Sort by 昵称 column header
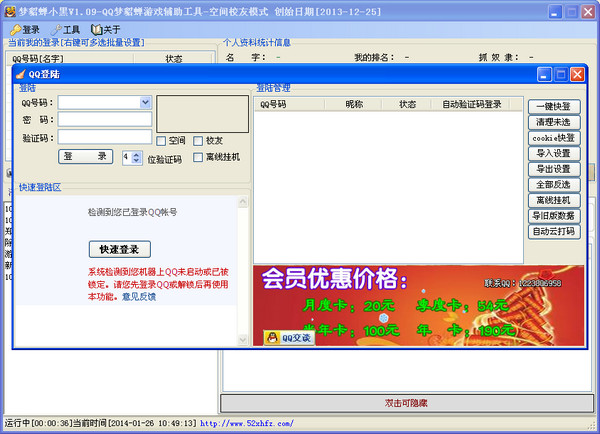The width and height of the screenshot is (600, 434). pyautogui.click(x=354, y=104)
